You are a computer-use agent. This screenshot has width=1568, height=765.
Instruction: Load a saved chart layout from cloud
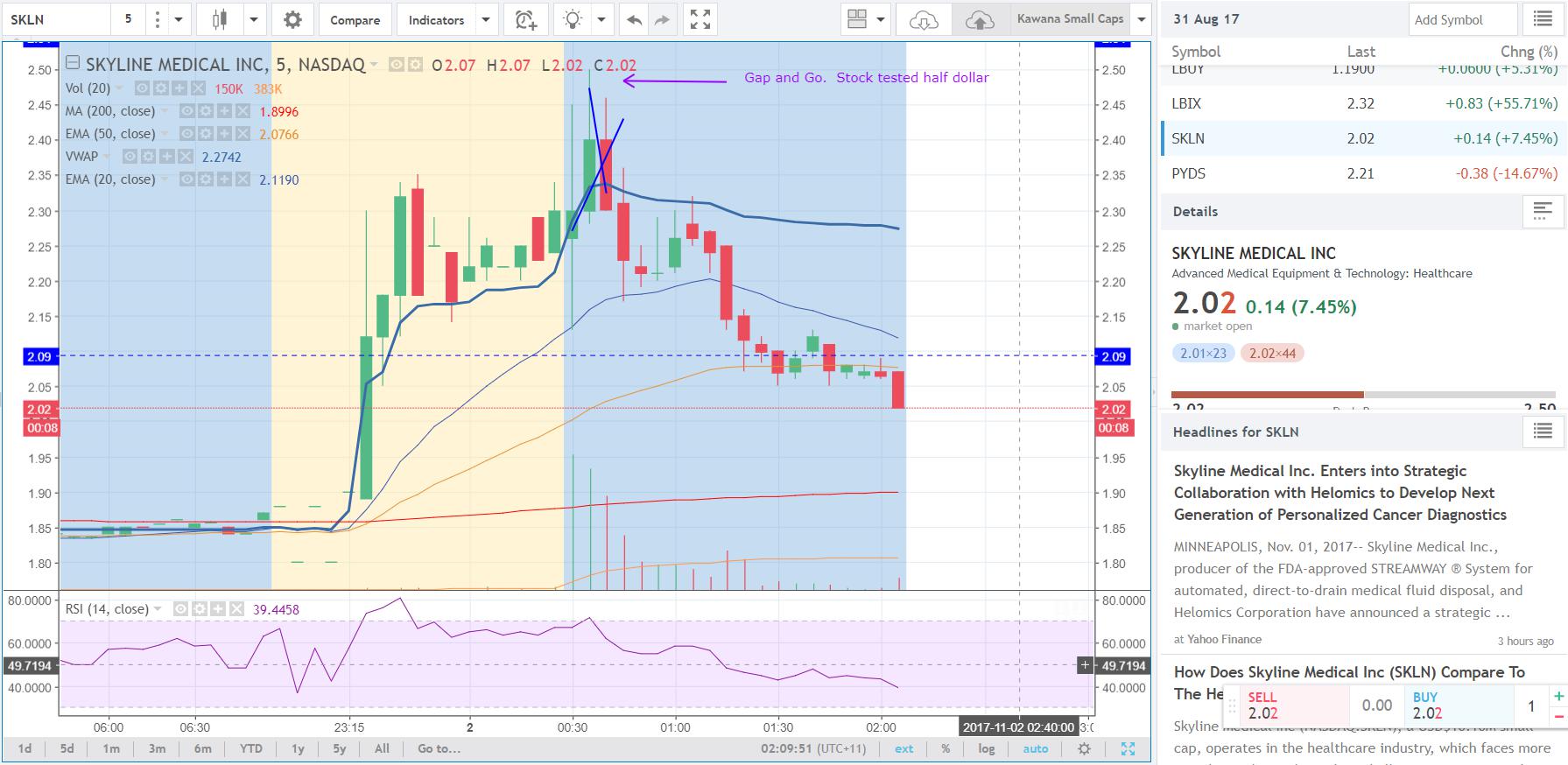coord(924,19)
